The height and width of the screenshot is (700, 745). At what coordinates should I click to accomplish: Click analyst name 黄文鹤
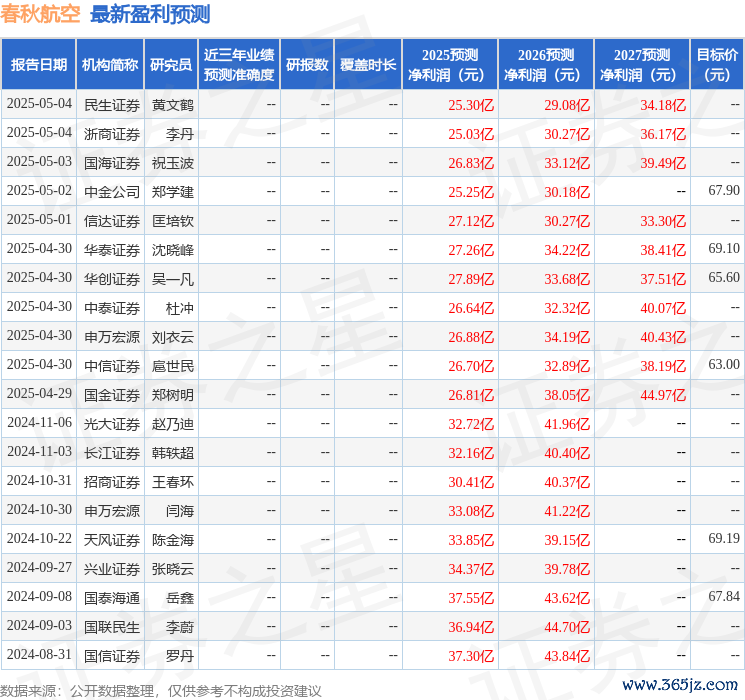[173, 105]
